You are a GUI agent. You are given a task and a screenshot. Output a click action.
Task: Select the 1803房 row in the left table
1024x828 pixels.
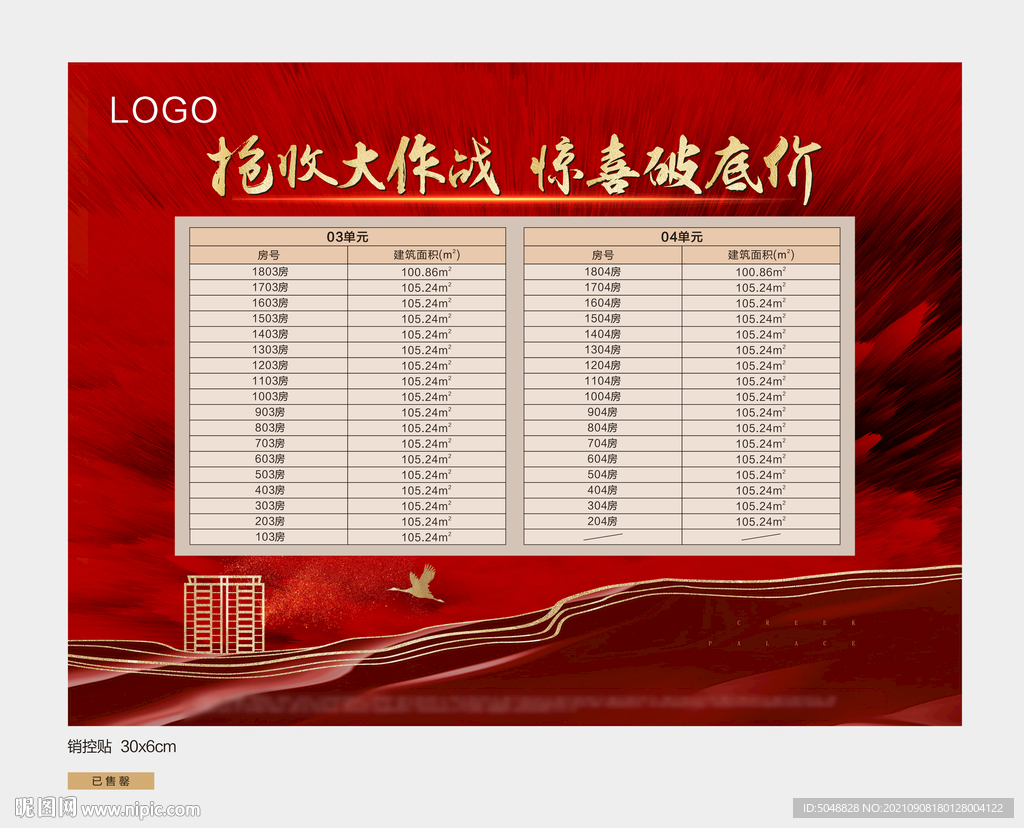pyautogui.click(x=271, y=269)
